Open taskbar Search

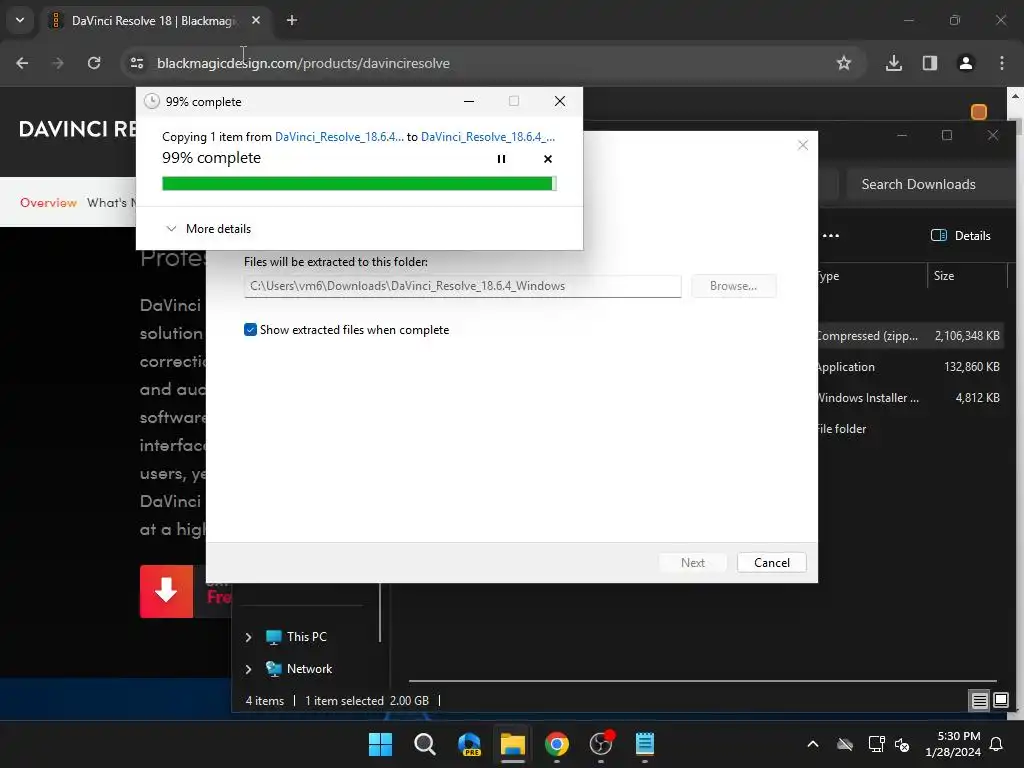424,744
